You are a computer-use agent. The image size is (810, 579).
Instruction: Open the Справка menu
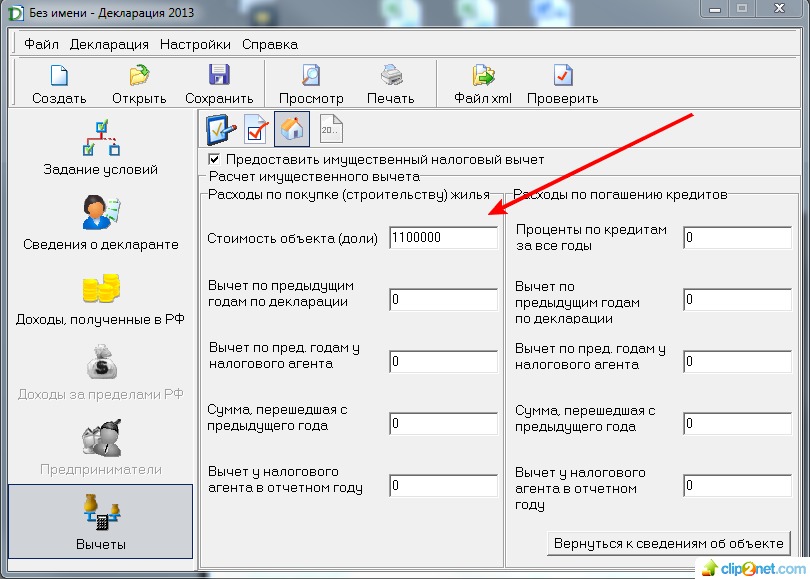click(x=270, y=44)
